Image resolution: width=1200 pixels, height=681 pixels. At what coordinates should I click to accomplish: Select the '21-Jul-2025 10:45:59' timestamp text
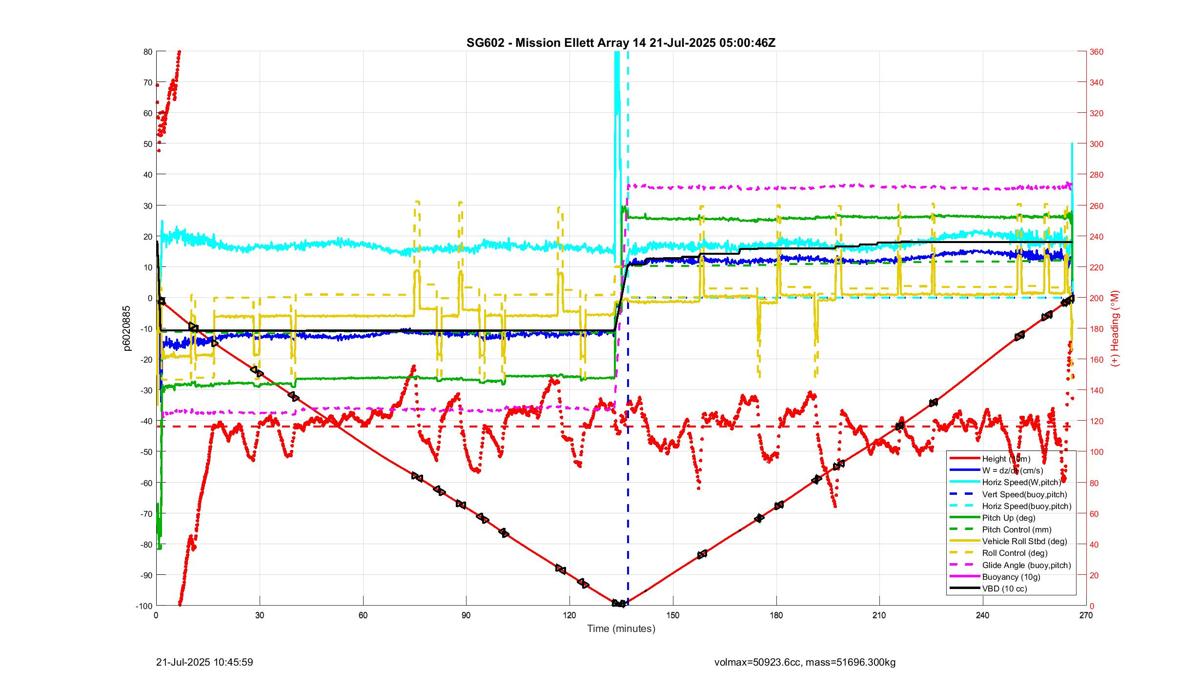coord(204,662)
